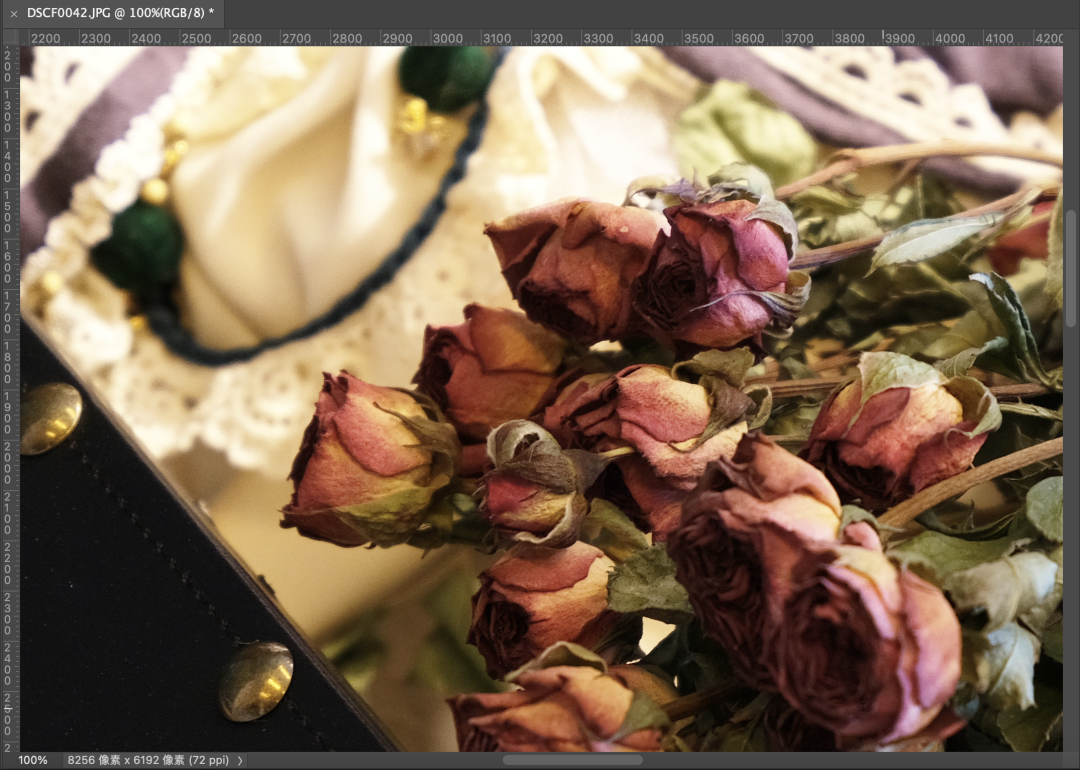
Task: Expand the status bar info arrow
Action: [x=240, y=760]
